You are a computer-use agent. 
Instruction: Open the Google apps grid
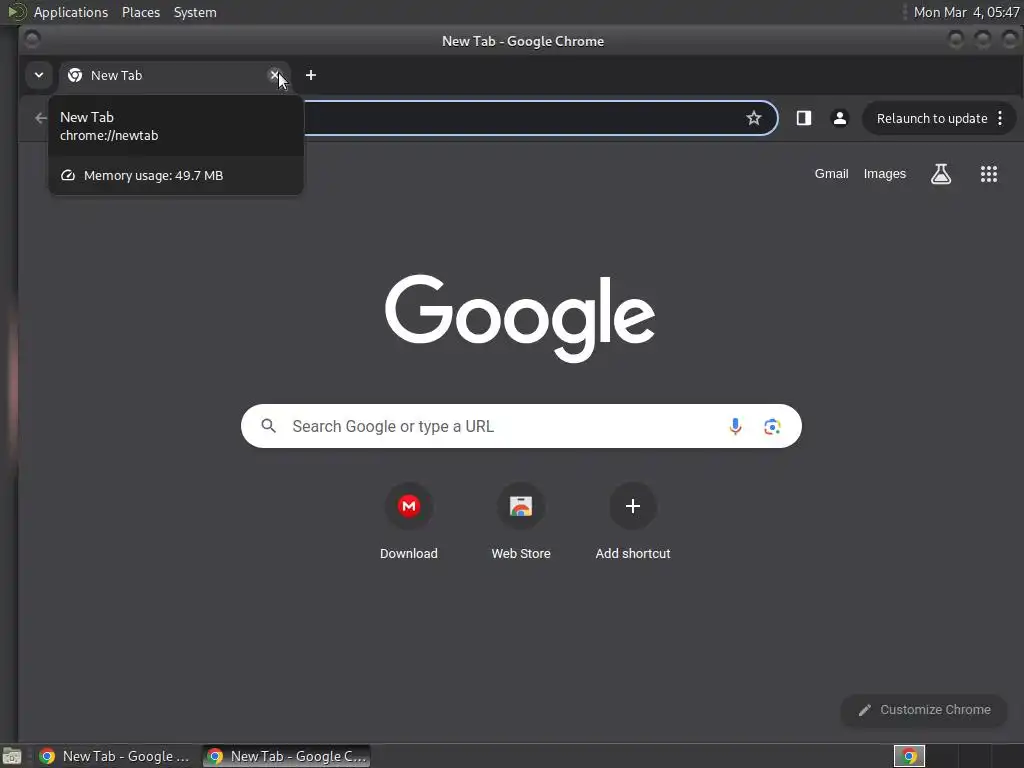click(x=989, y=174)
